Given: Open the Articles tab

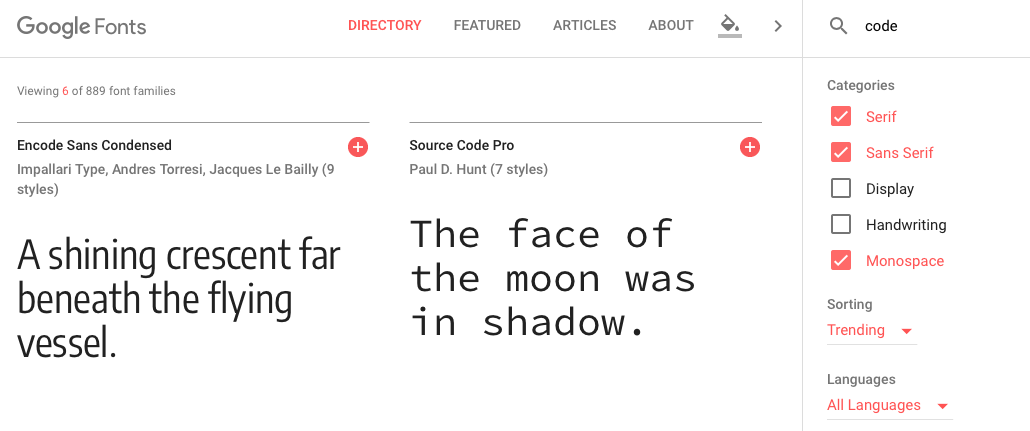Looking at the screenshot, I should [585, 26].
